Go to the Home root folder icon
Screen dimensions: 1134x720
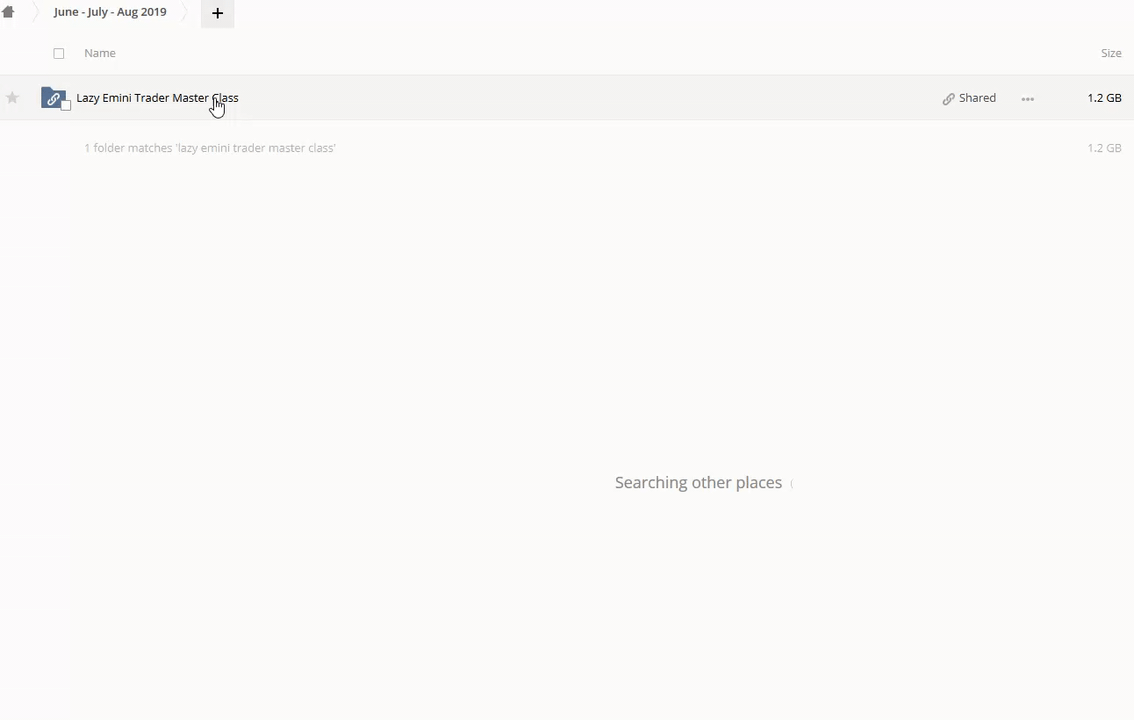coord(8,12)
